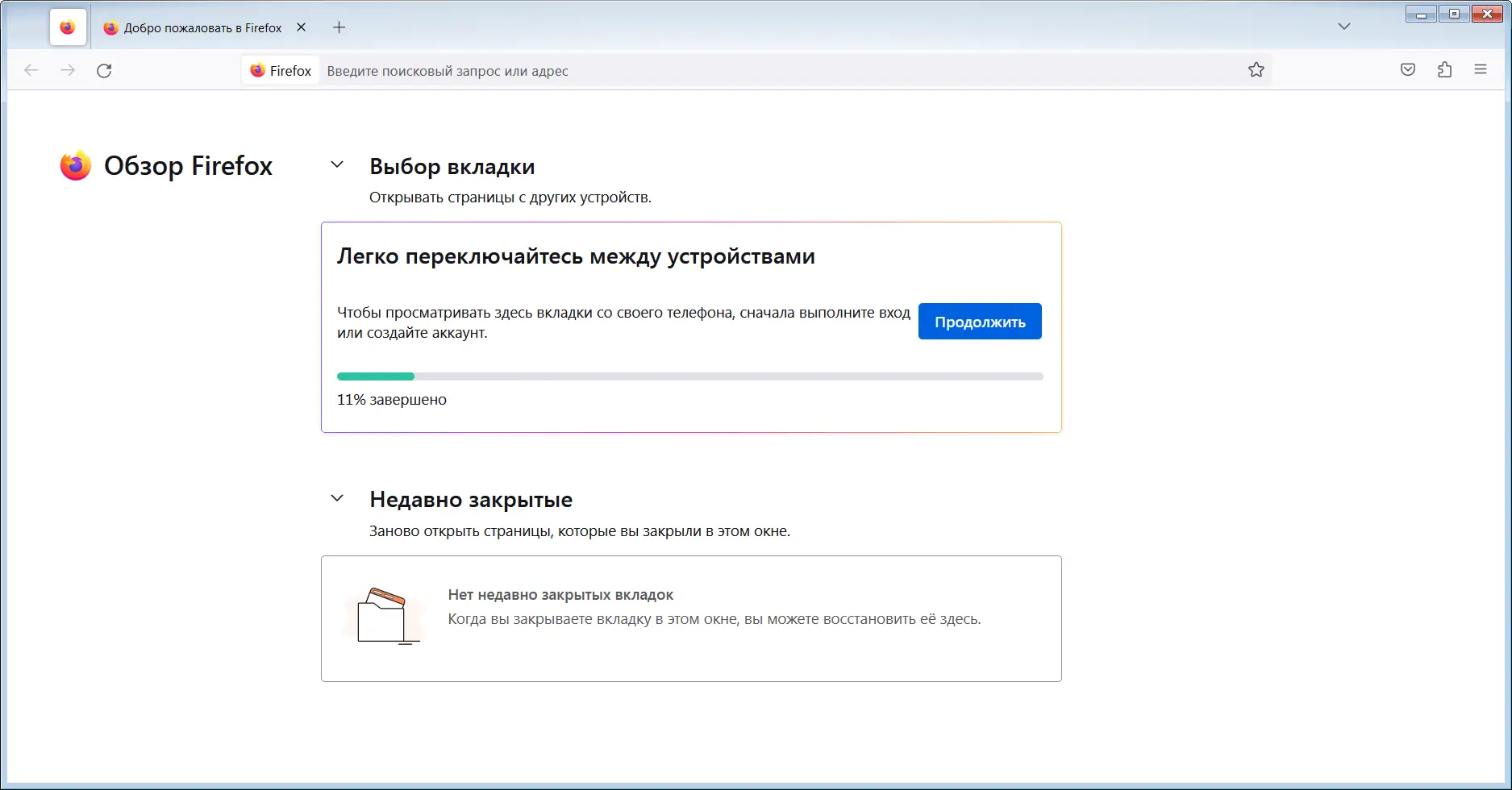Go back to the previous page
This screenshot has height=790, width=1512.
click(x=31, y=70)
